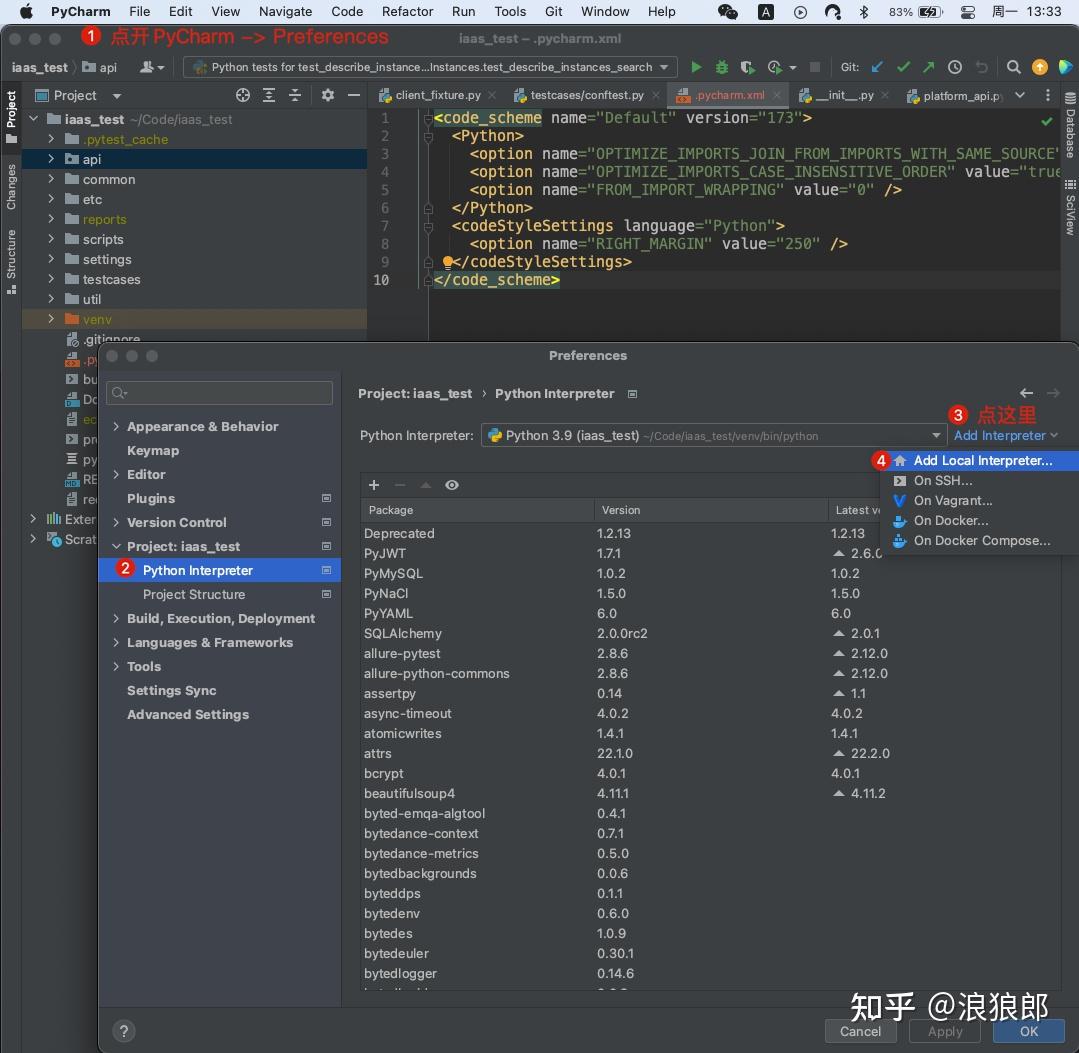Toggle show early releases eye icon
Screen dimensions: 1079x1053
(451, 485)
